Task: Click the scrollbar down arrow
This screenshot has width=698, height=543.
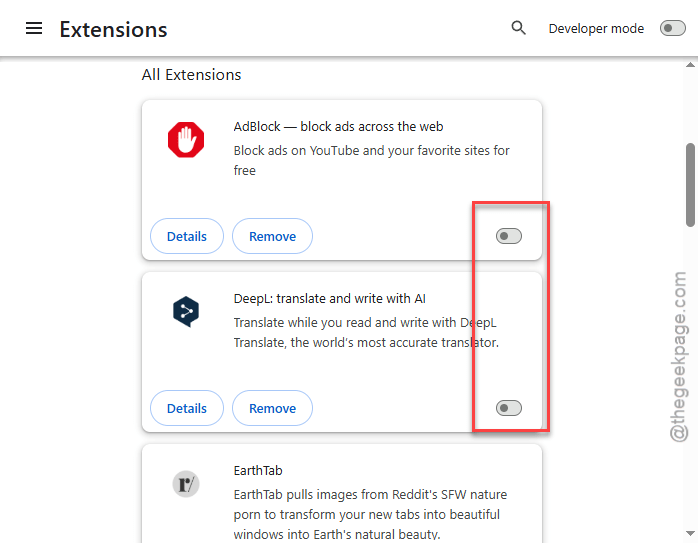Action: click(x=690, y=533)
